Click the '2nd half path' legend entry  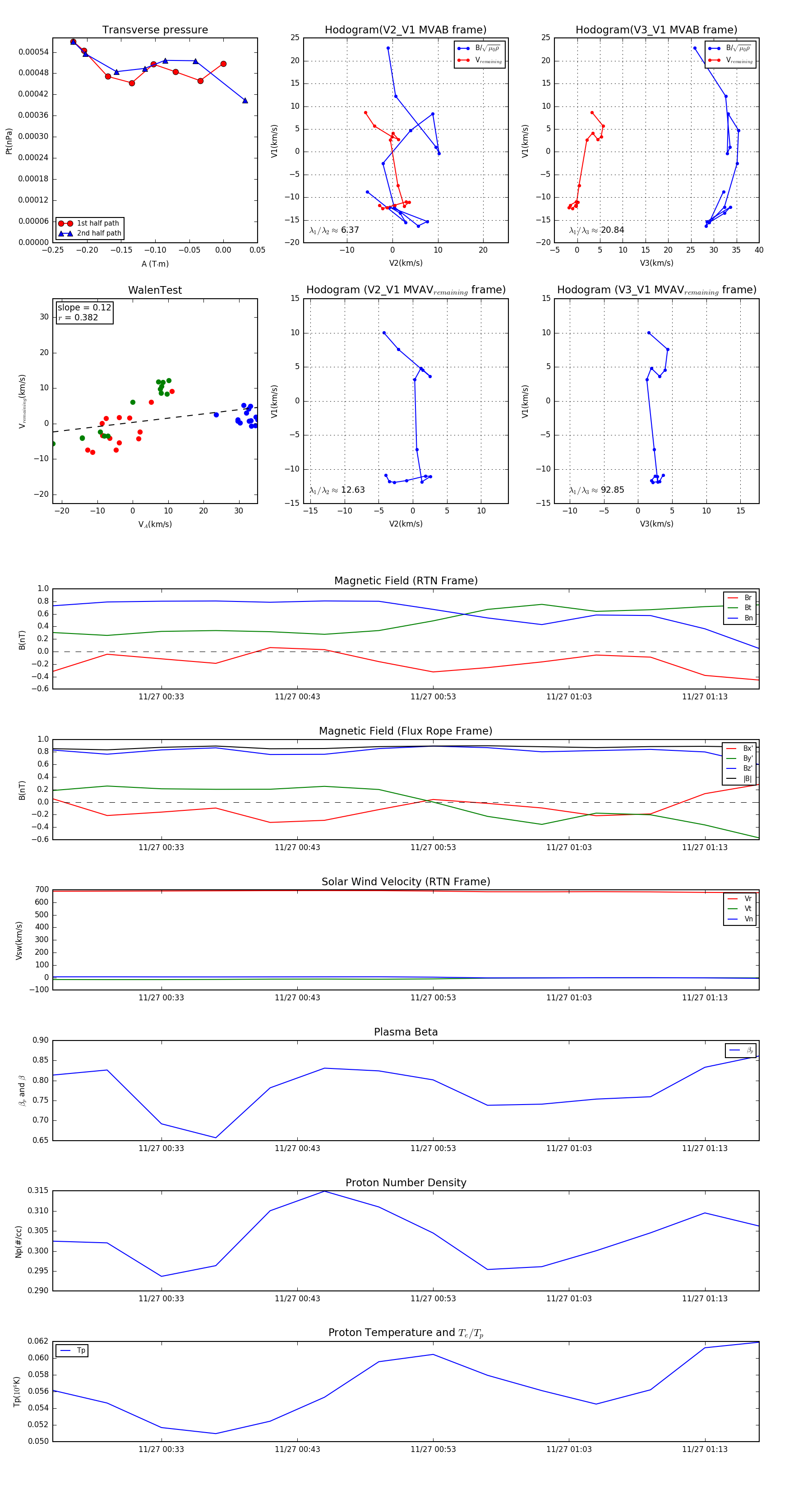pos(90,234)
